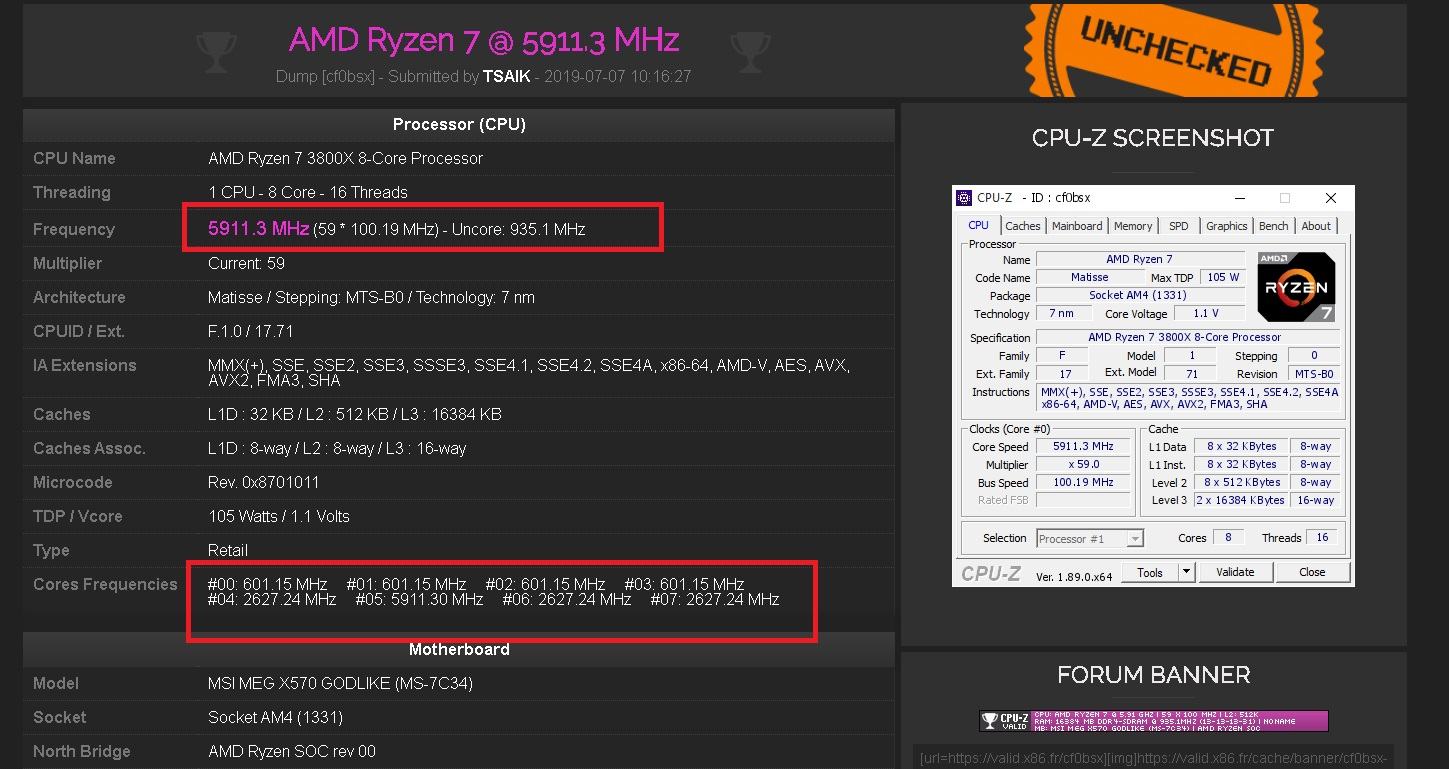Screen dimensions: 1449x769
Task: Click the trophy icon left of the title
Action: (x=217, y=52)
